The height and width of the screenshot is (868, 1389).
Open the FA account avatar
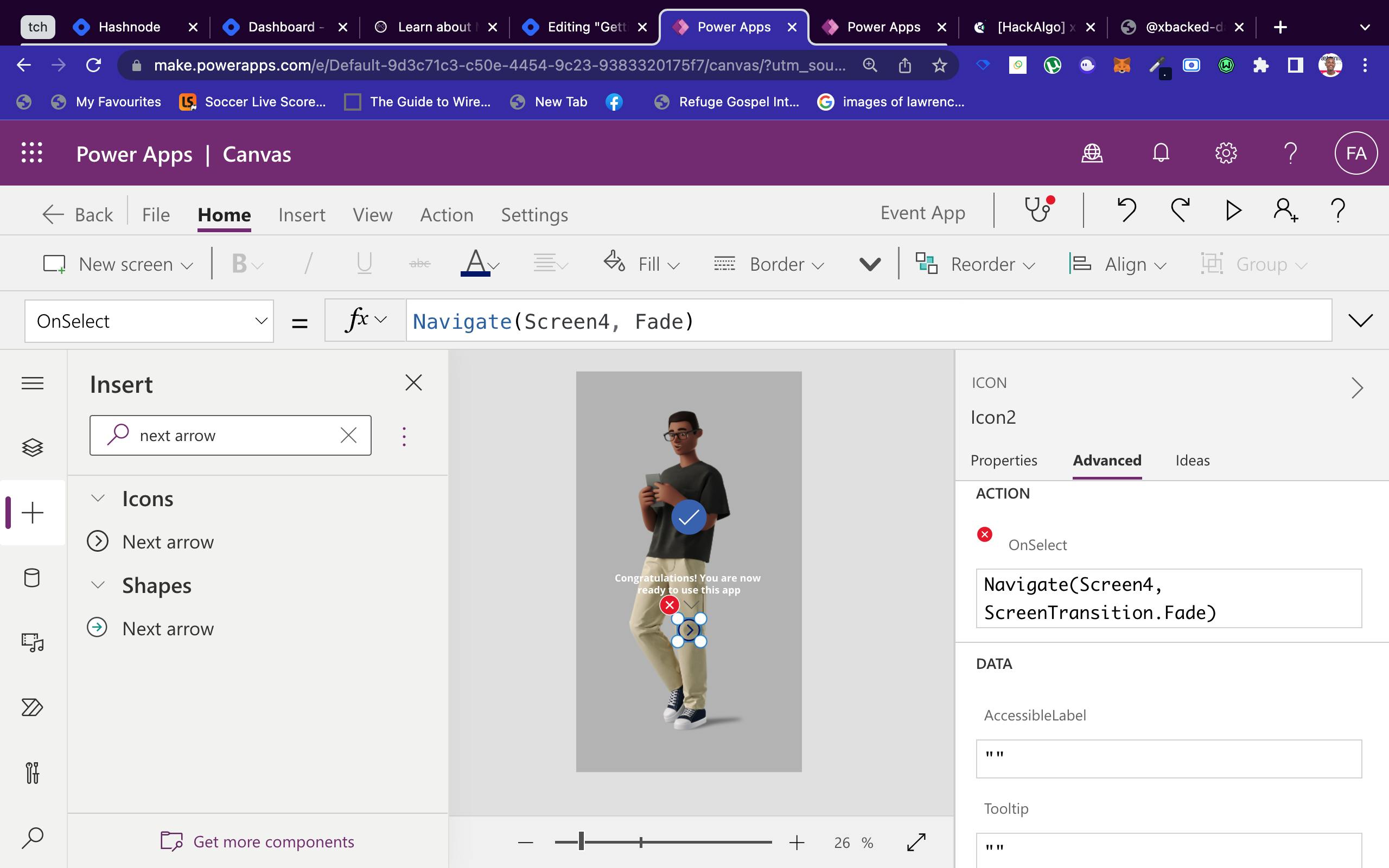pyautogui.click(x=1356, y=154)
